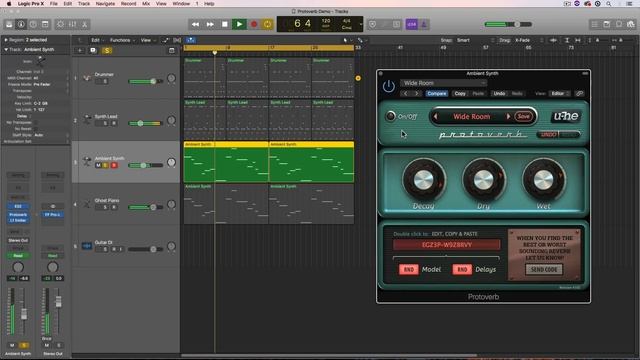The image size is (640, 360).
Task: Open the Editors scissors icon
Action: (84, 24)
